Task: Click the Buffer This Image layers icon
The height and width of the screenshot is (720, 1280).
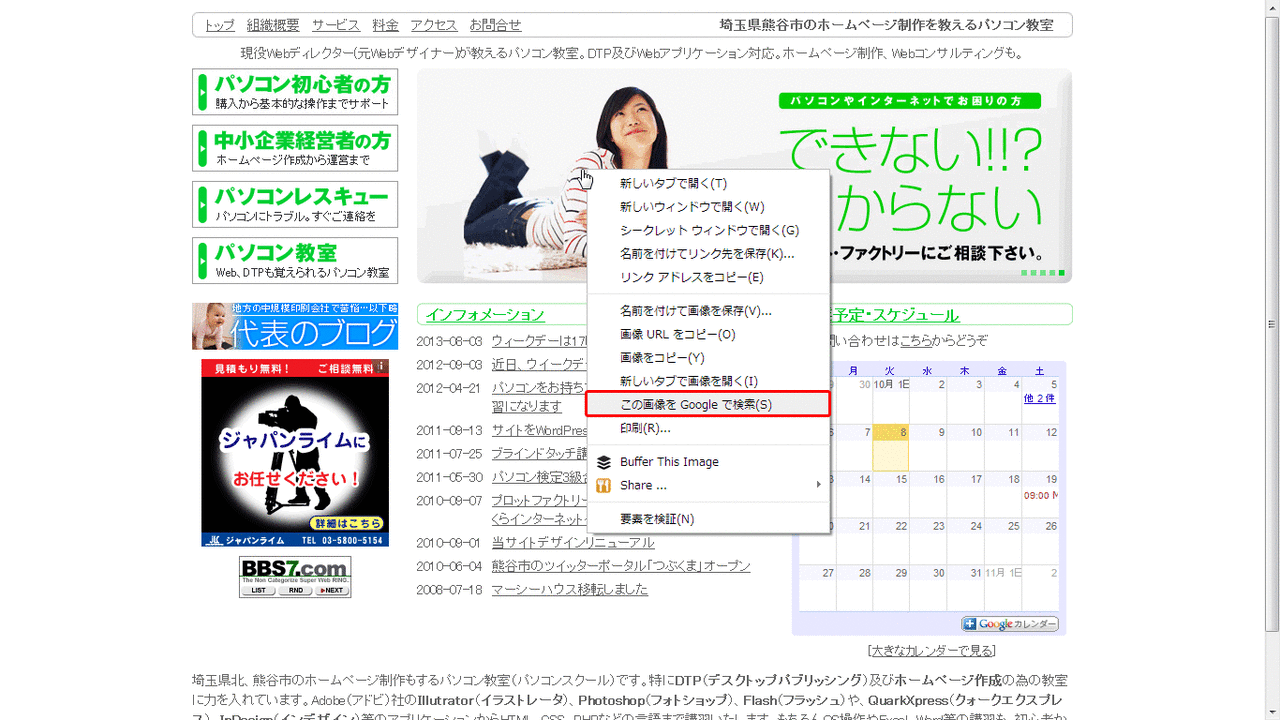Action: point(603,462)
